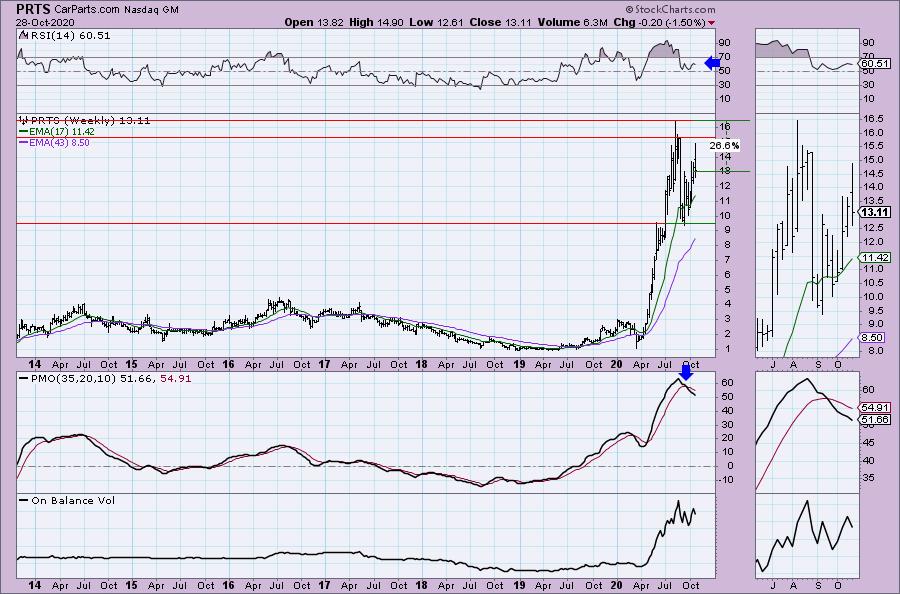Click the green line swatch for EMA(17)

tap(24, 131)
